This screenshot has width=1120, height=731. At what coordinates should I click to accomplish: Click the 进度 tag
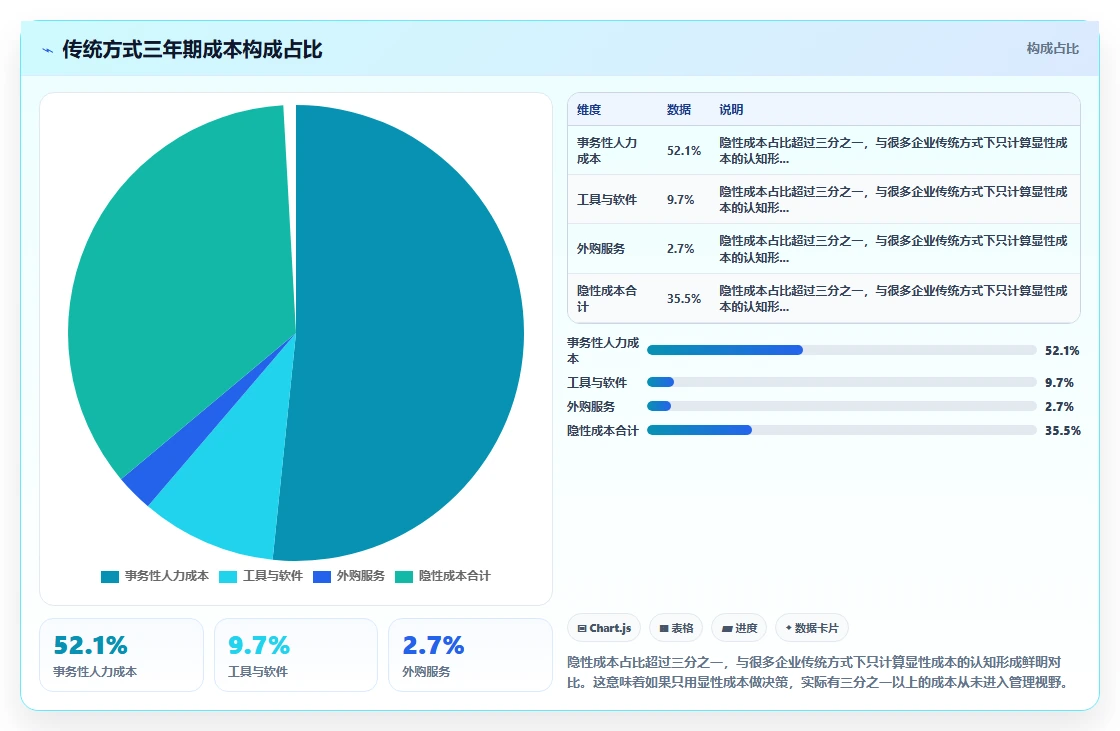point(739,628)
